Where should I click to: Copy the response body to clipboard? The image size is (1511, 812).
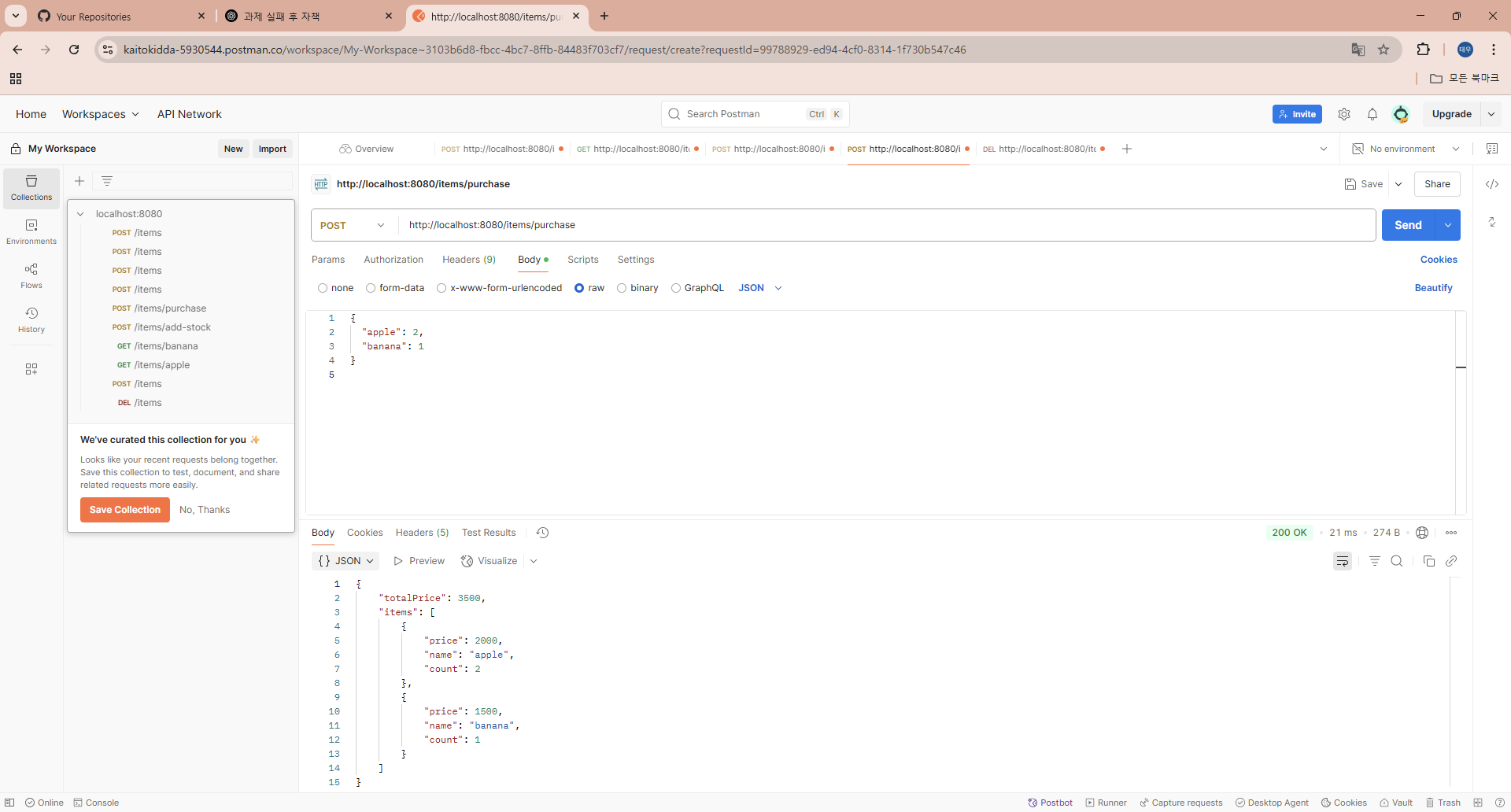pyautogui.click(x=1429, y=561)
